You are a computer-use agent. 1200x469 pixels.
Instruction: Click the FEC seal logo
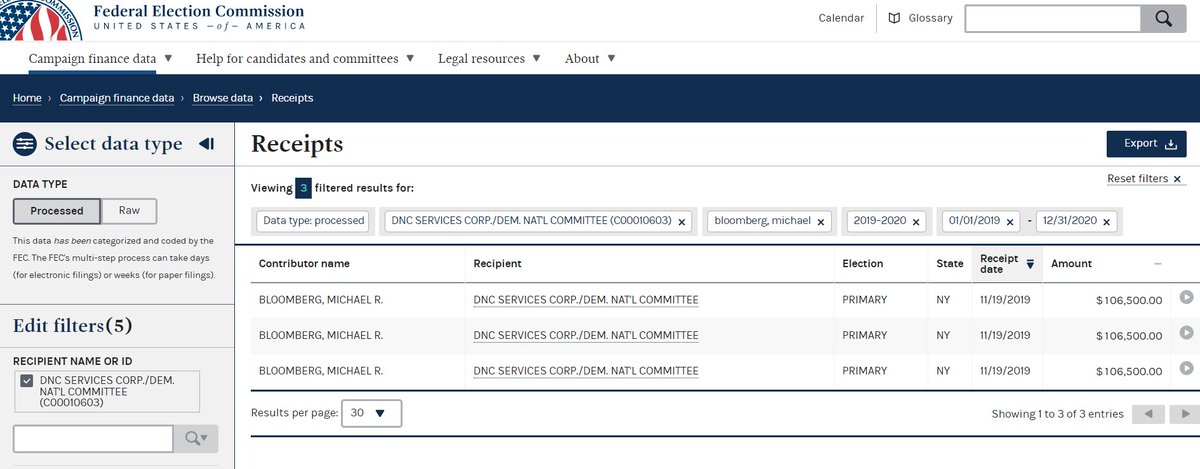[x=40, y=19]
